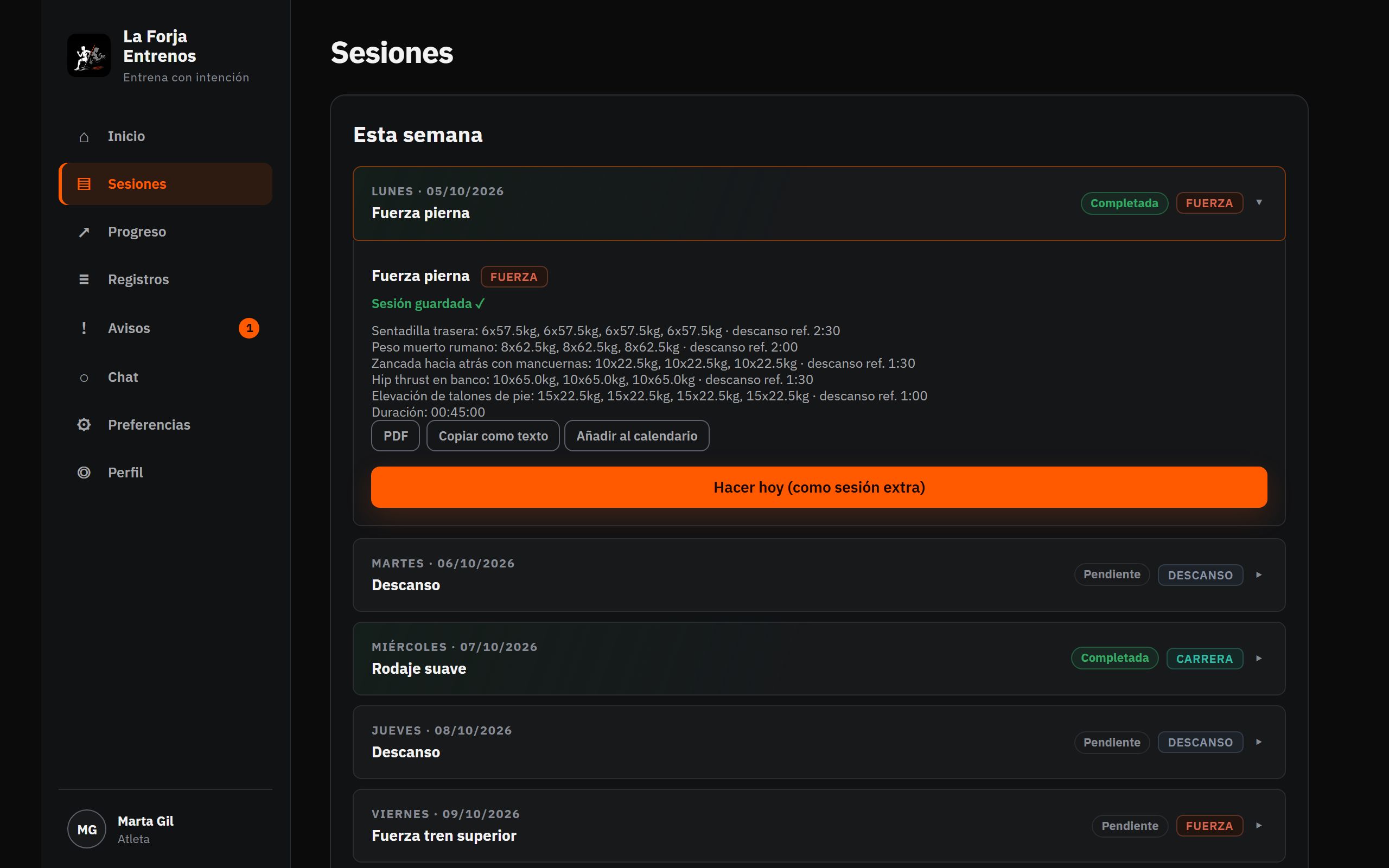Image resolution: width=1389 pixels, height=868 pixels.
Task: Click the Sesiones list icon in sidebar
Action: (x=84, y=184)
